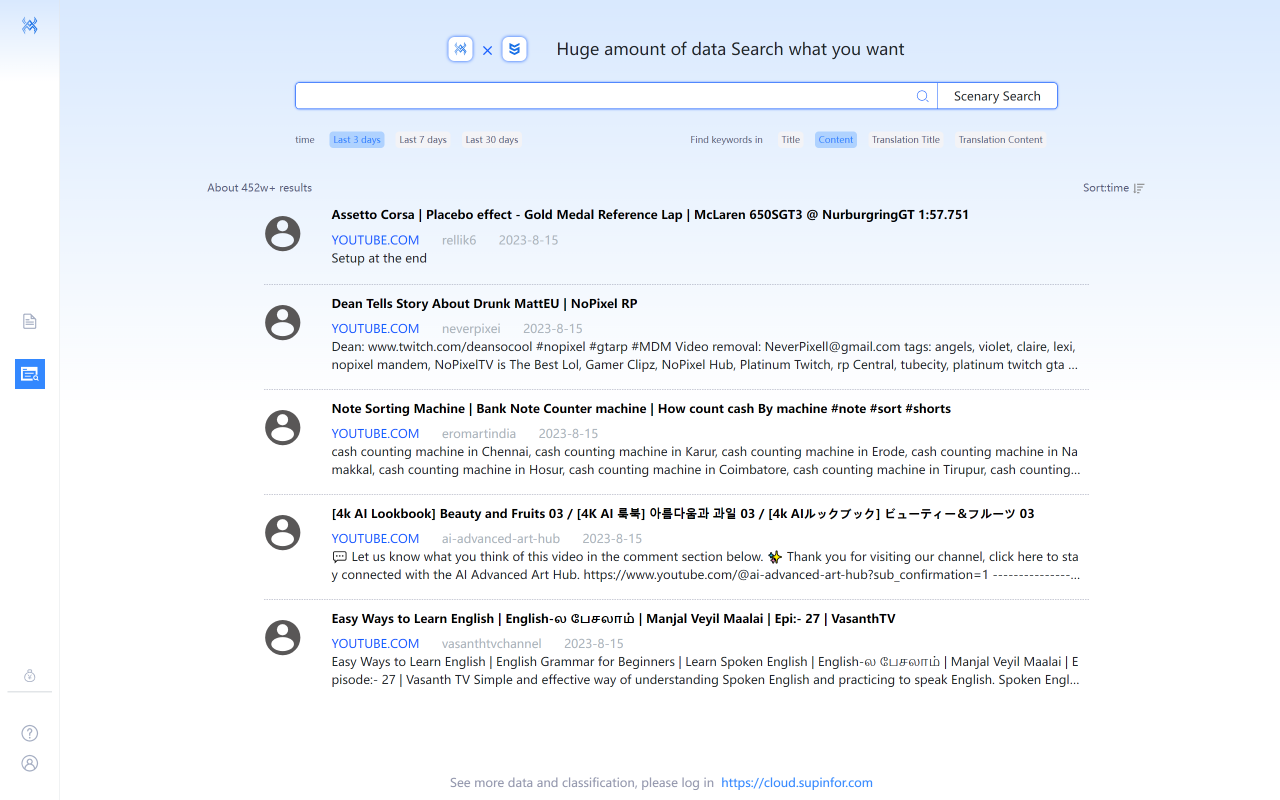The image size is (1280, 800).
Task: Open the help question mark icon
Action: click(29, 733)
